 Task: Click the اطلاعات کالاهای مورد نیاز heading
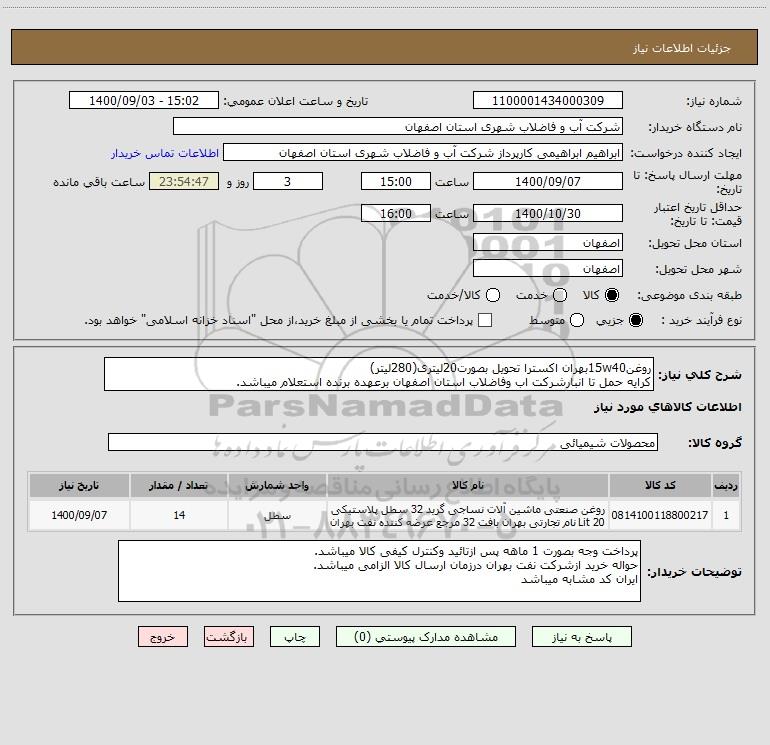pyautogui.click(x=668, y=407)
